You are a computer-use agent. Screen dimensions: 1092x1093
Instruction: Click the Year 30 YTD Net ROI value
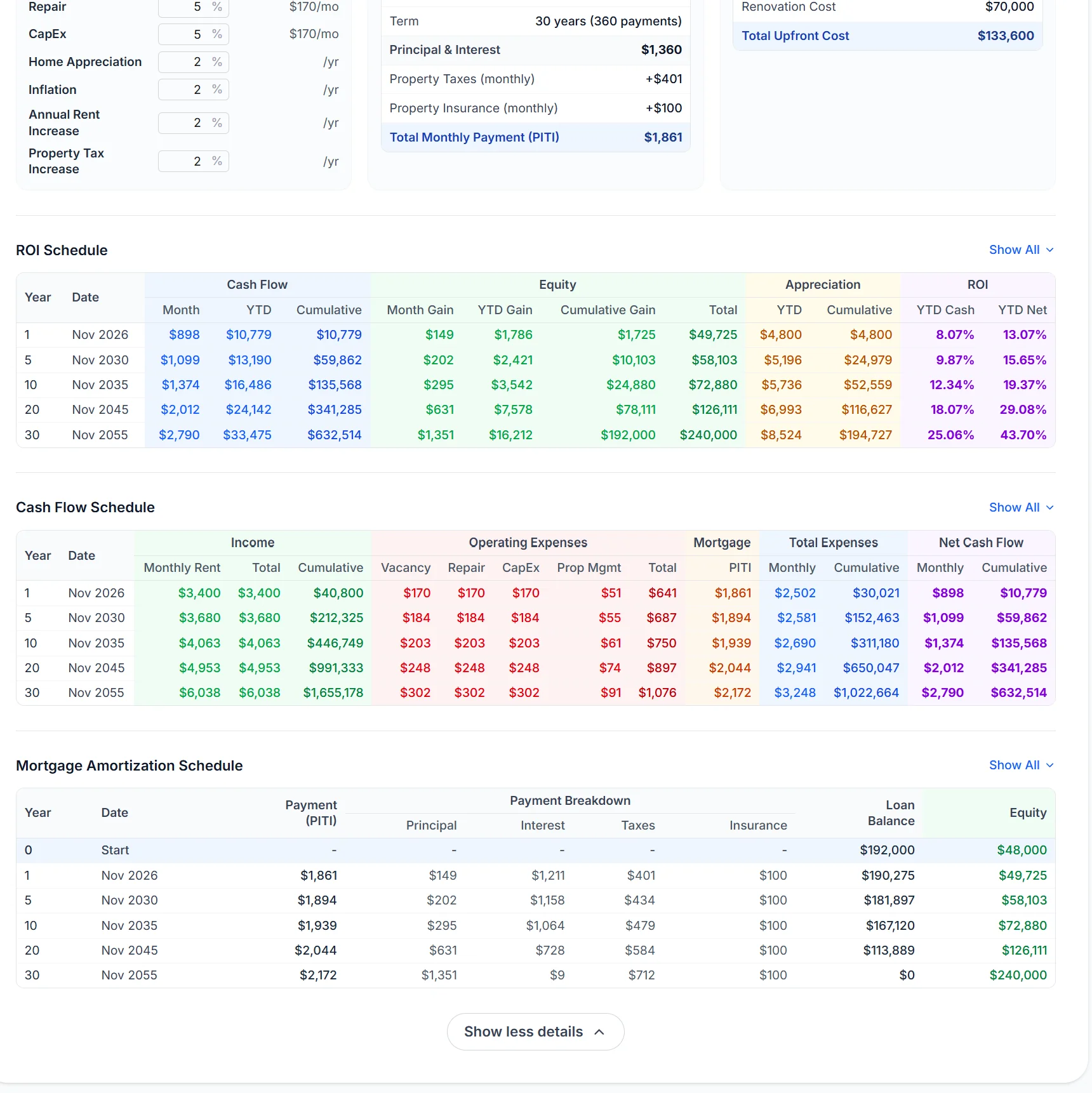[x=1023, y=435]
